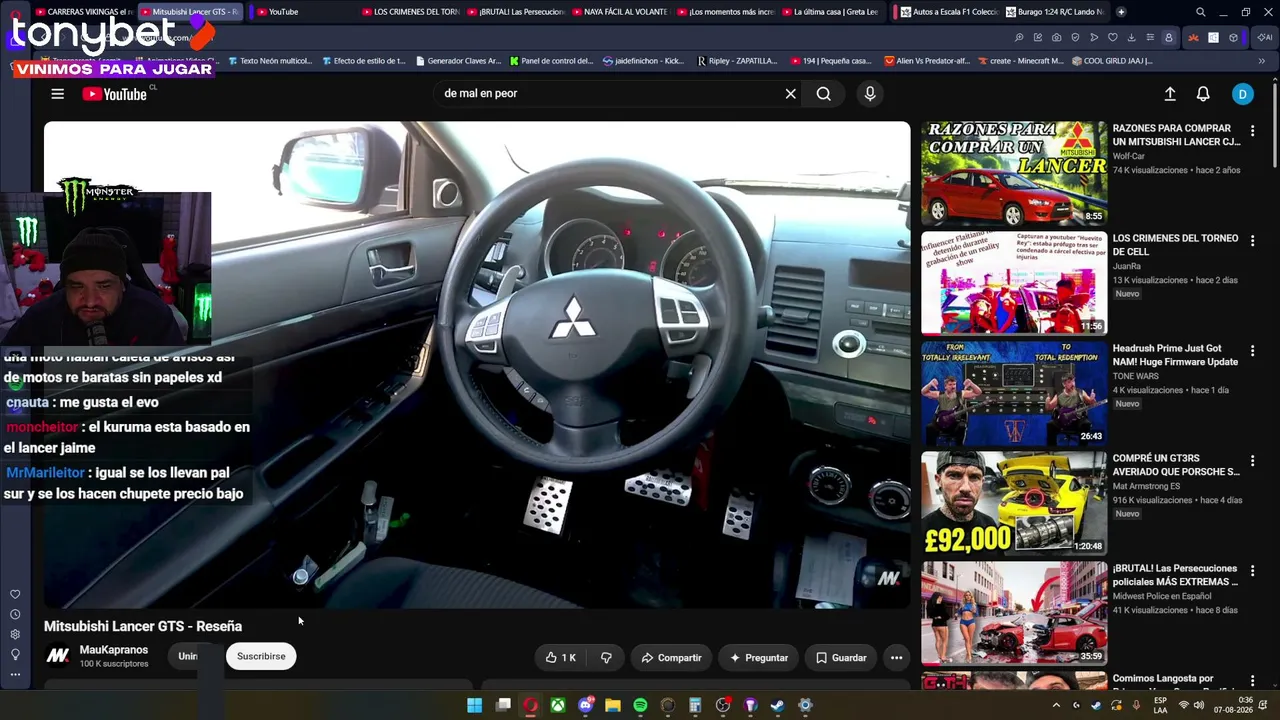Go to the YouTube home logo

[115, 94]
